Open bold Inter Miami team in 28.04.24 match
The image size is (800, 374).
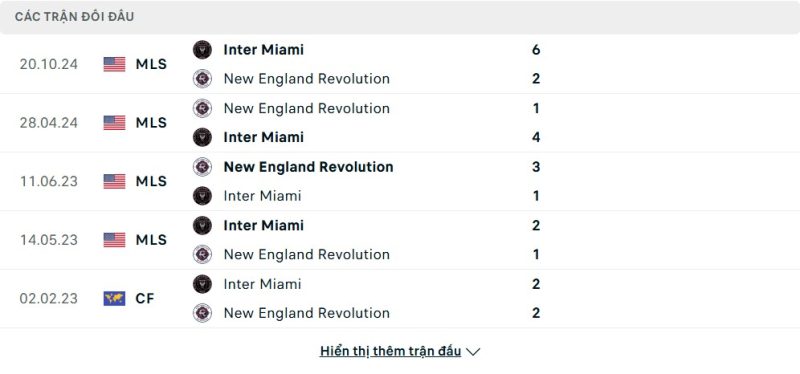tap(263, 137)
